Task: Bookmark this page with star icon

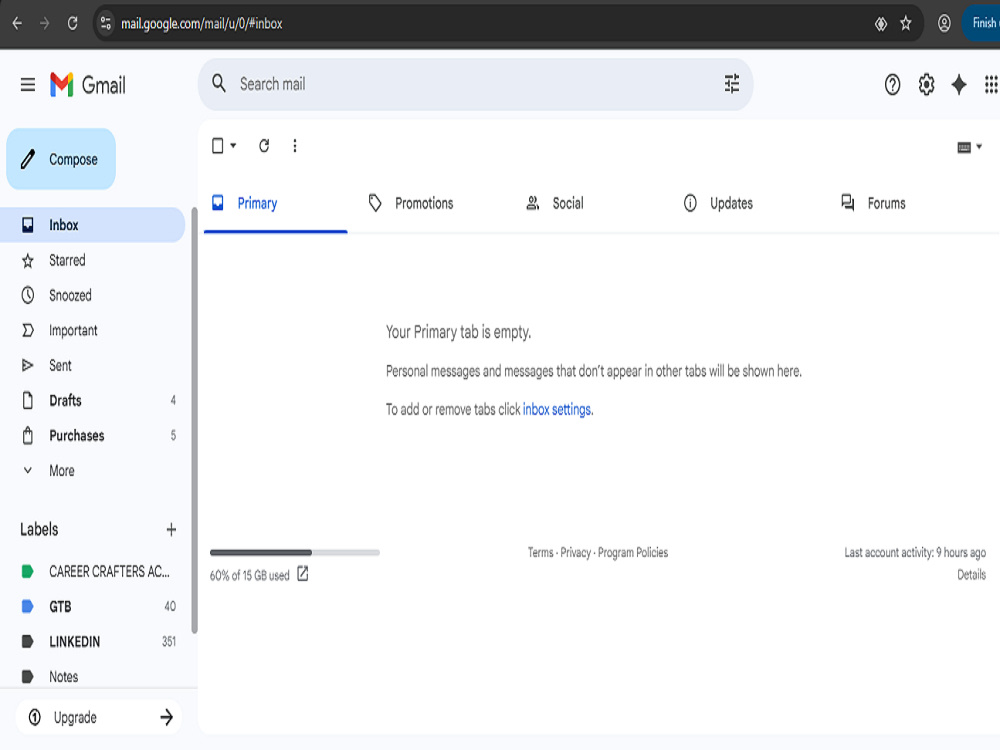Action: 906,24
